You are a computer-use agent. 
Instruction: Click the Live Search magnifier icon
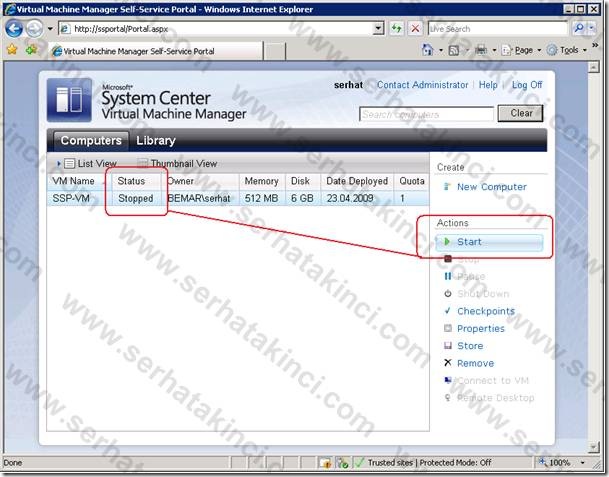(x=579, y=28)
